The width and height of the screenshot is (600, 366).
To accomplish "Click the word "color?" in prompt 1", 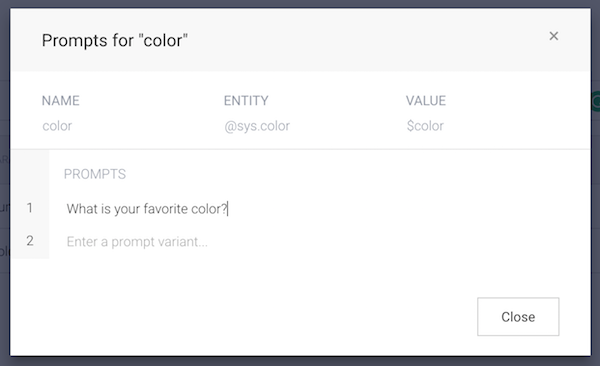I will [x=209, y=209].
